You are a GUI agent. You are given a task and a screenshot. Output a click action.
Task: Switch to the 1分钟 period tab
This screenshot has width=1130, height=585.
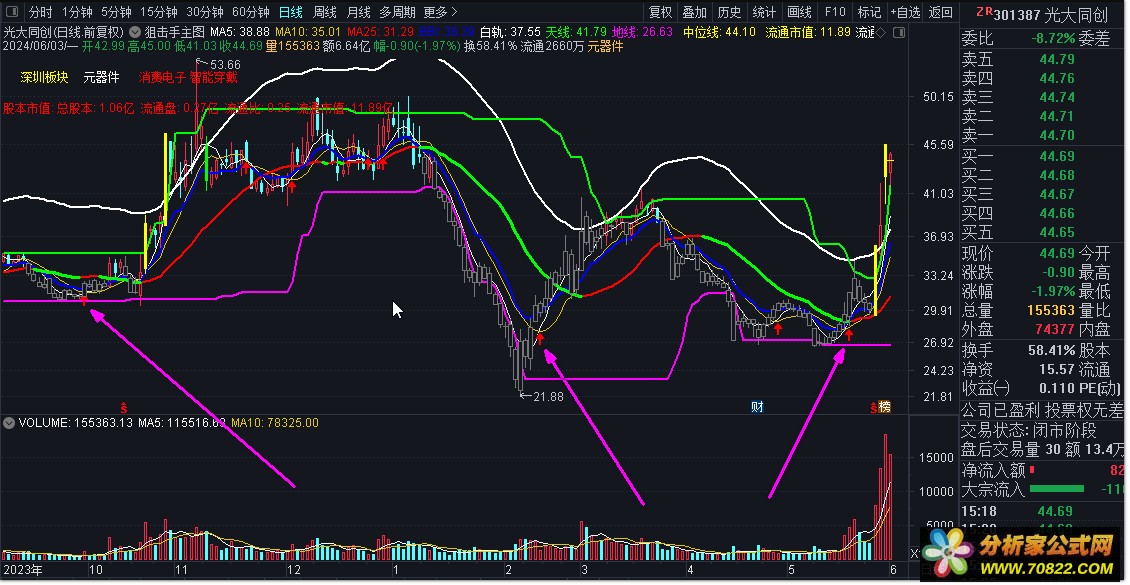76,12
